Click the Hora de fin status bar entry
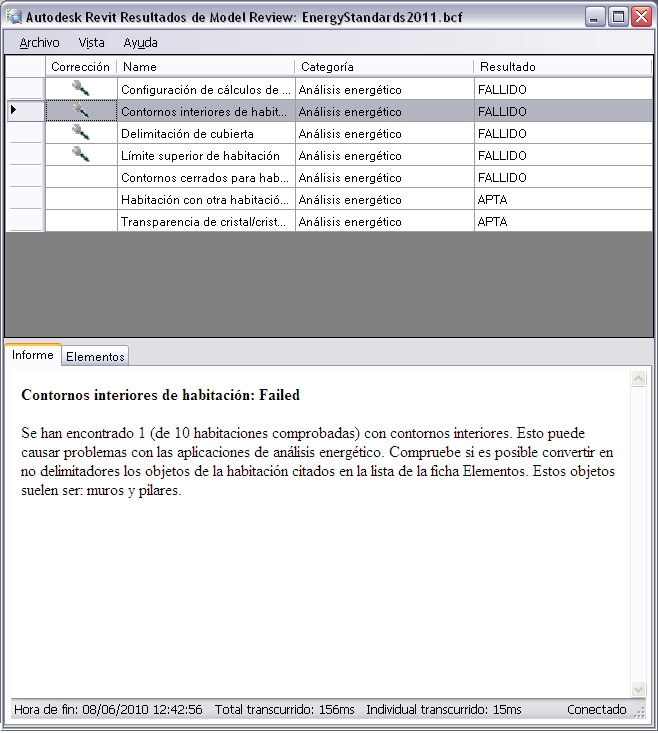Viewport: 658px width, 733px height. click(108, 710)
